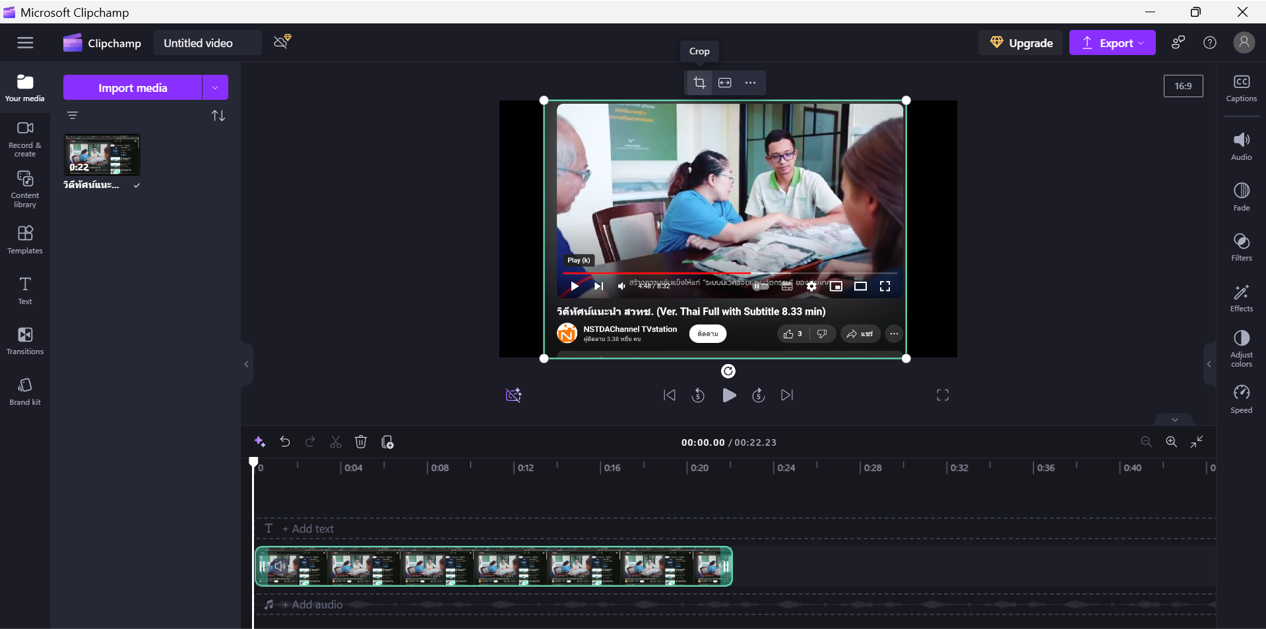Open the Transitions panel
The image size is (1266, 629).
click(x=24, y=340)
